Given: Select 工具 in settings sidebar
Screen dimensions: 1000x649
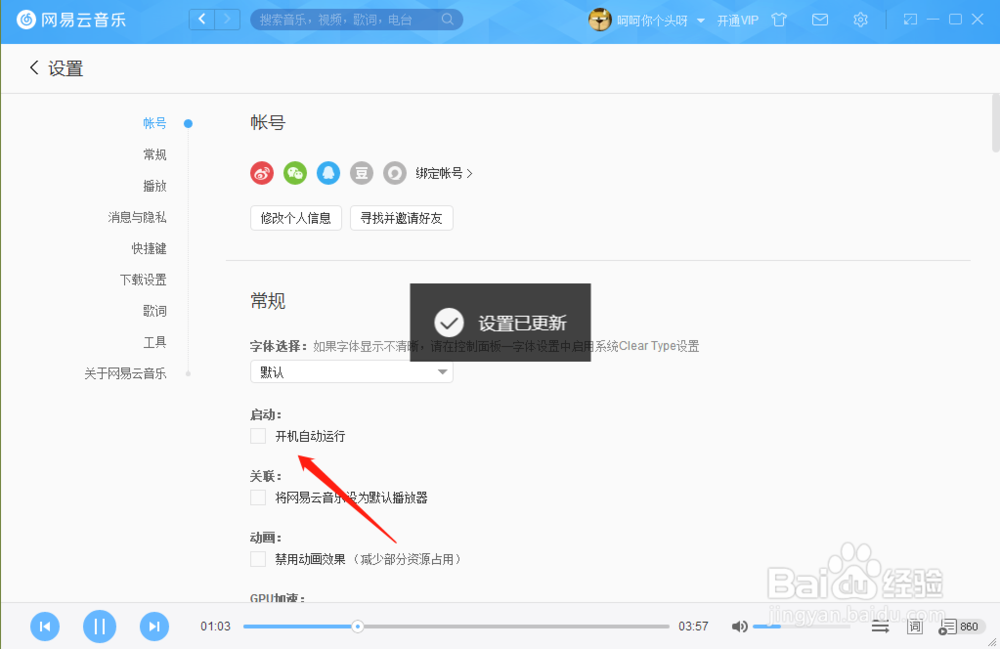Looking at the screenshot, I should pos(154,342).
